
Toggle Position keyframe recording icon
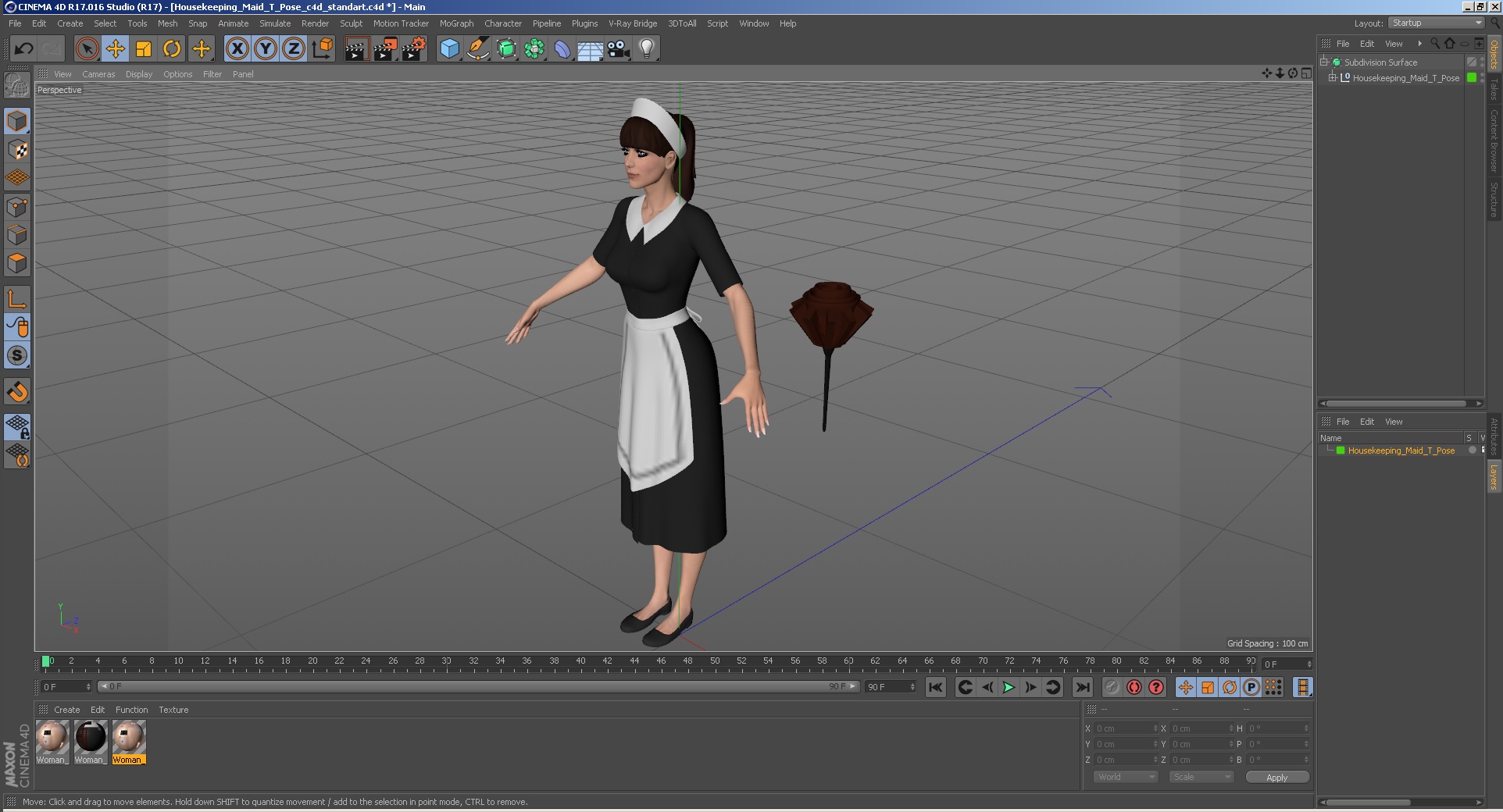coord(1186,687)
